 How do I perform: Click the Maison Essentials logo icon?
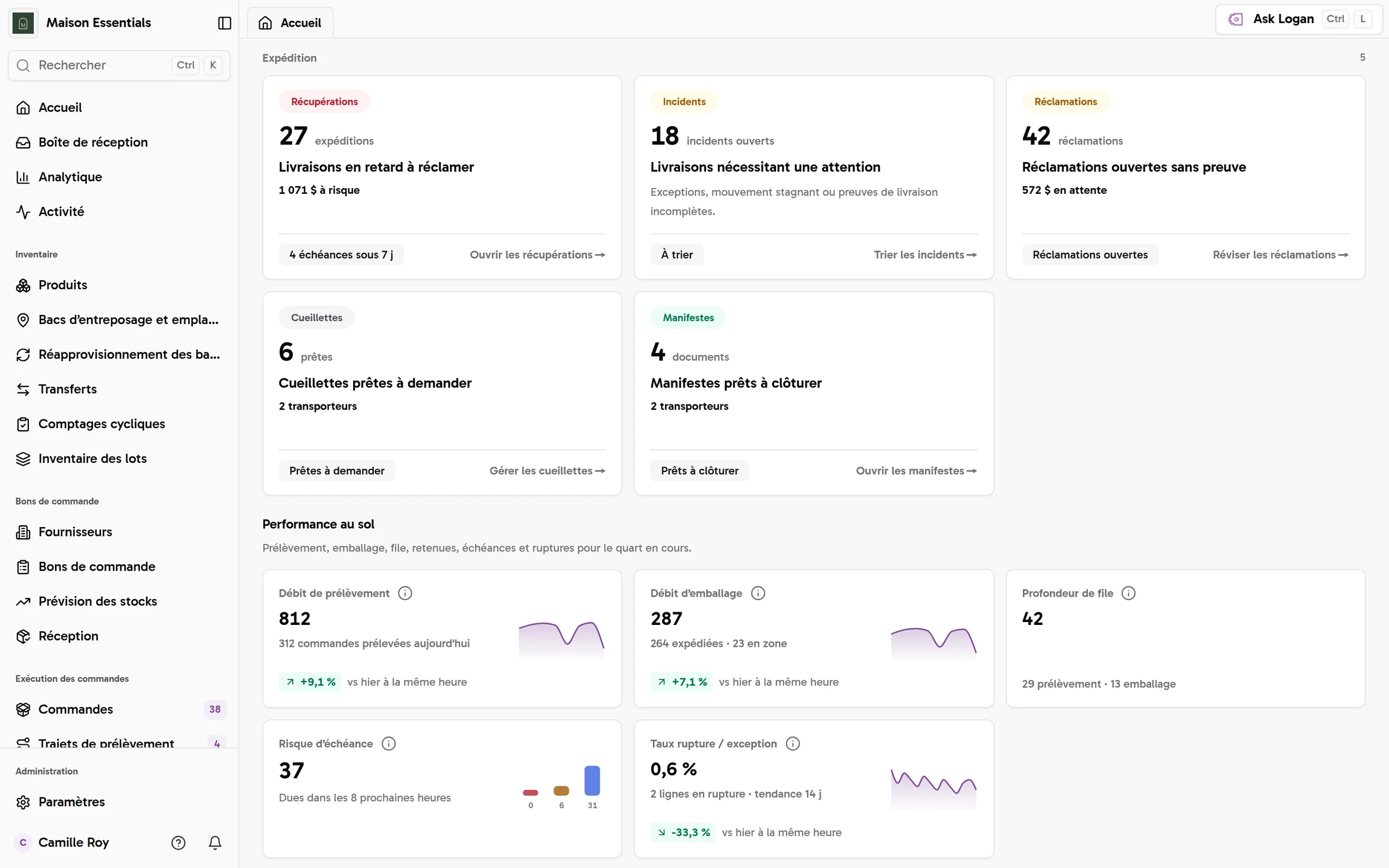(23, 23)
